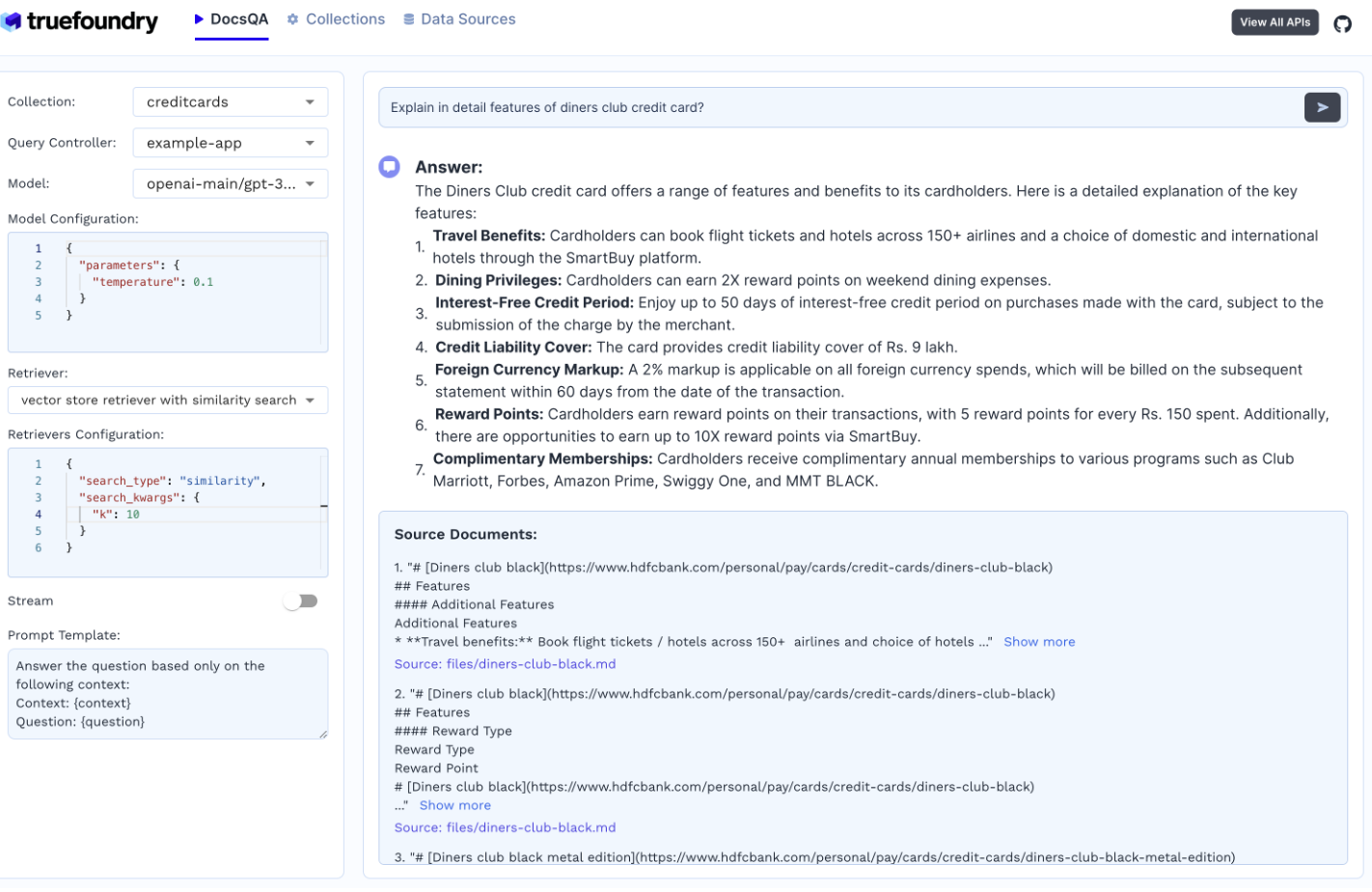Show more of first source document
1372x892 pixels.
click(x=1039, y=642)
